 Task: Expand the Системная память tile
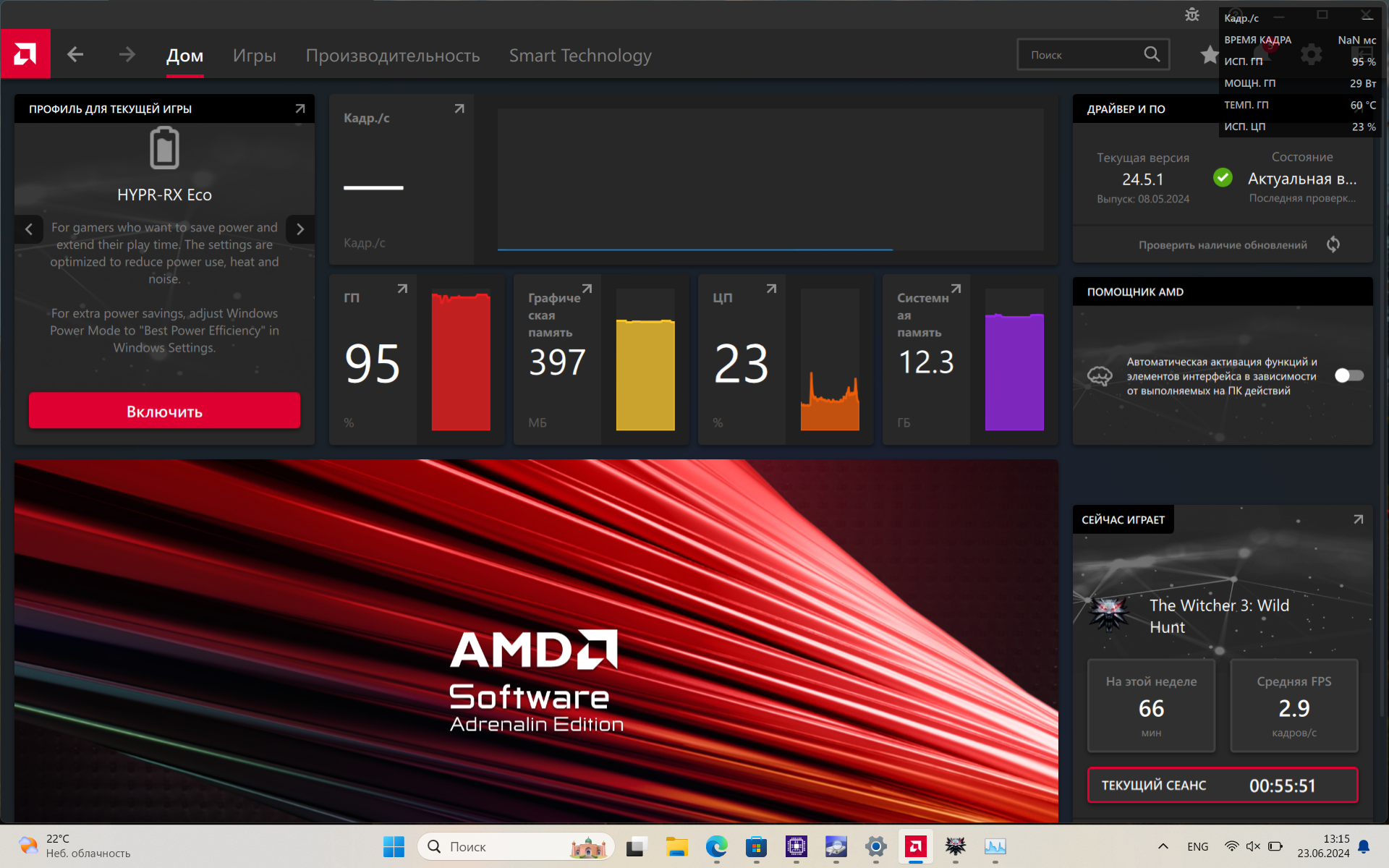click(956, 289)
